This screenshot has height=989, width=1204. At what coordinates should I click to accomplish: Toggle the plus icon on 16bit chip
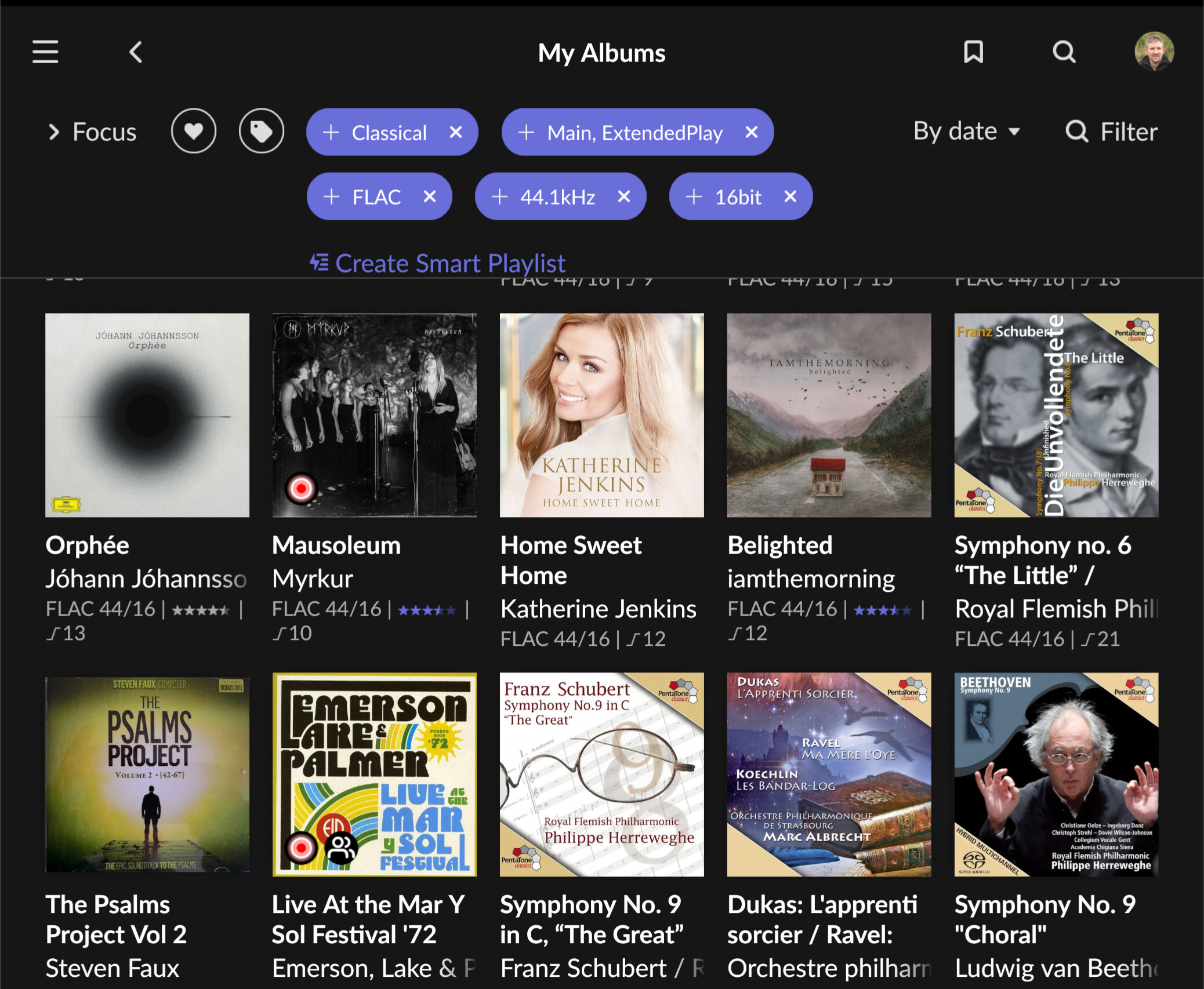[694, 197]
